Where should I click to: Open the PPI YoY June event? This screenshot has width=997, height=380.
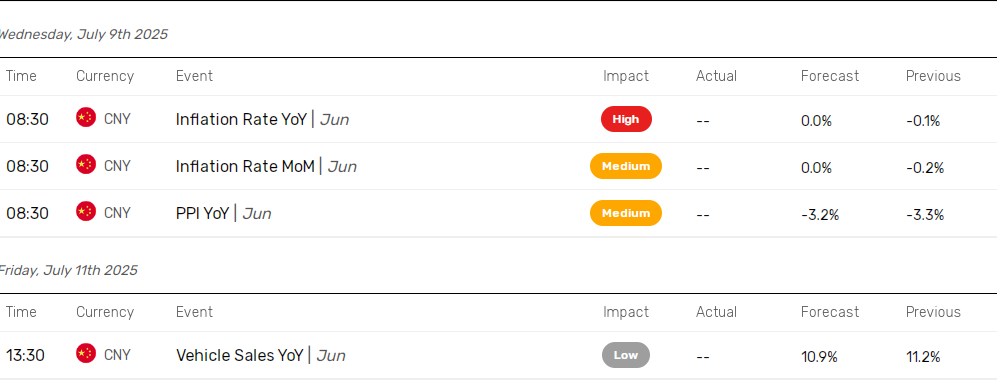(223, 214)
